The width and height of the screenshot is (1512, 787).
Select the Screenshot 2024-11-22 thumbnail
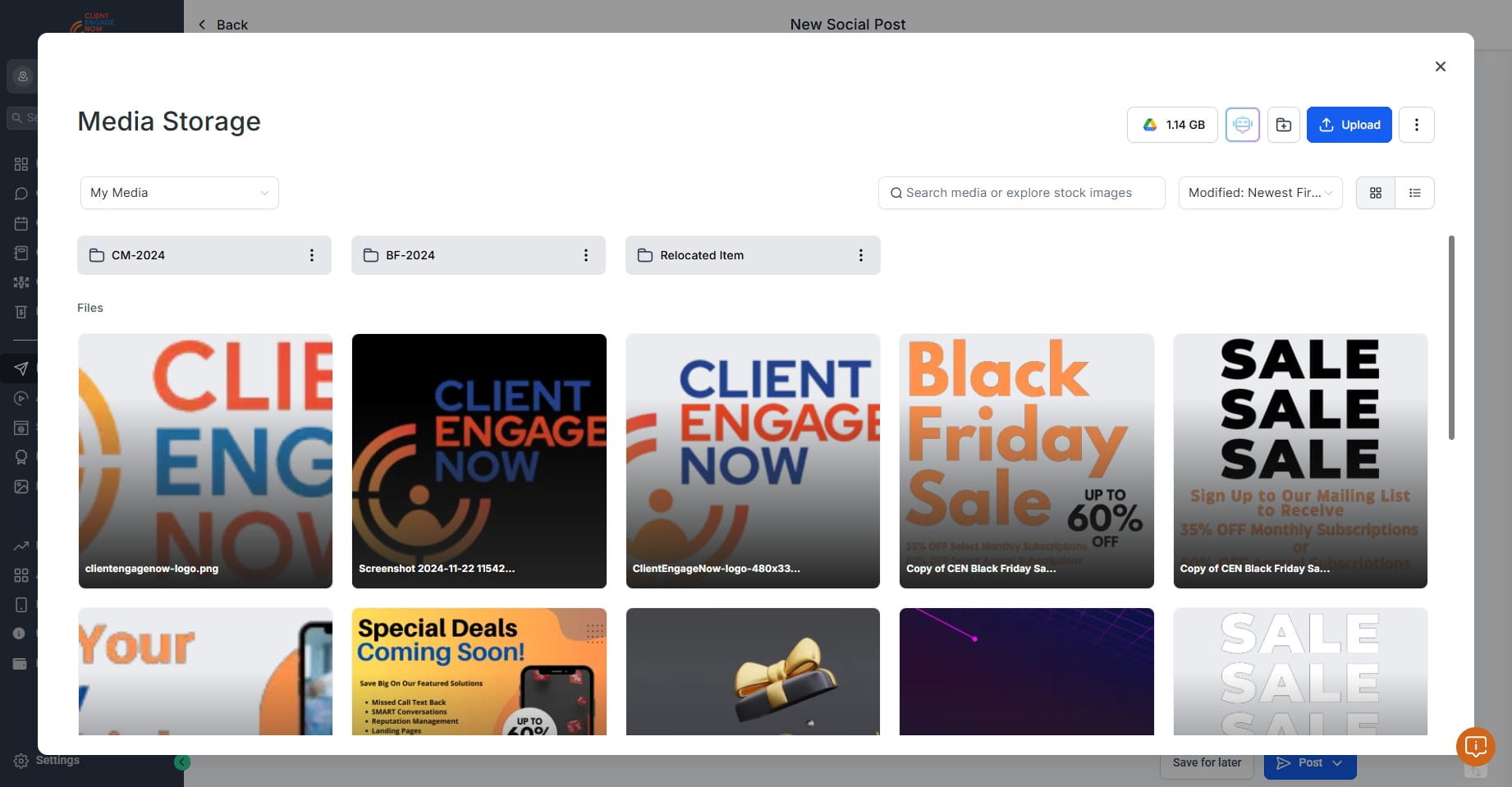pos(479,461)
